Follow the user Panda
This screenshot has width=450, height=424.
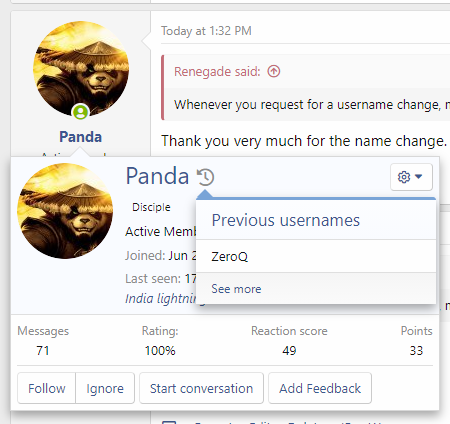[x=47, y=388]
